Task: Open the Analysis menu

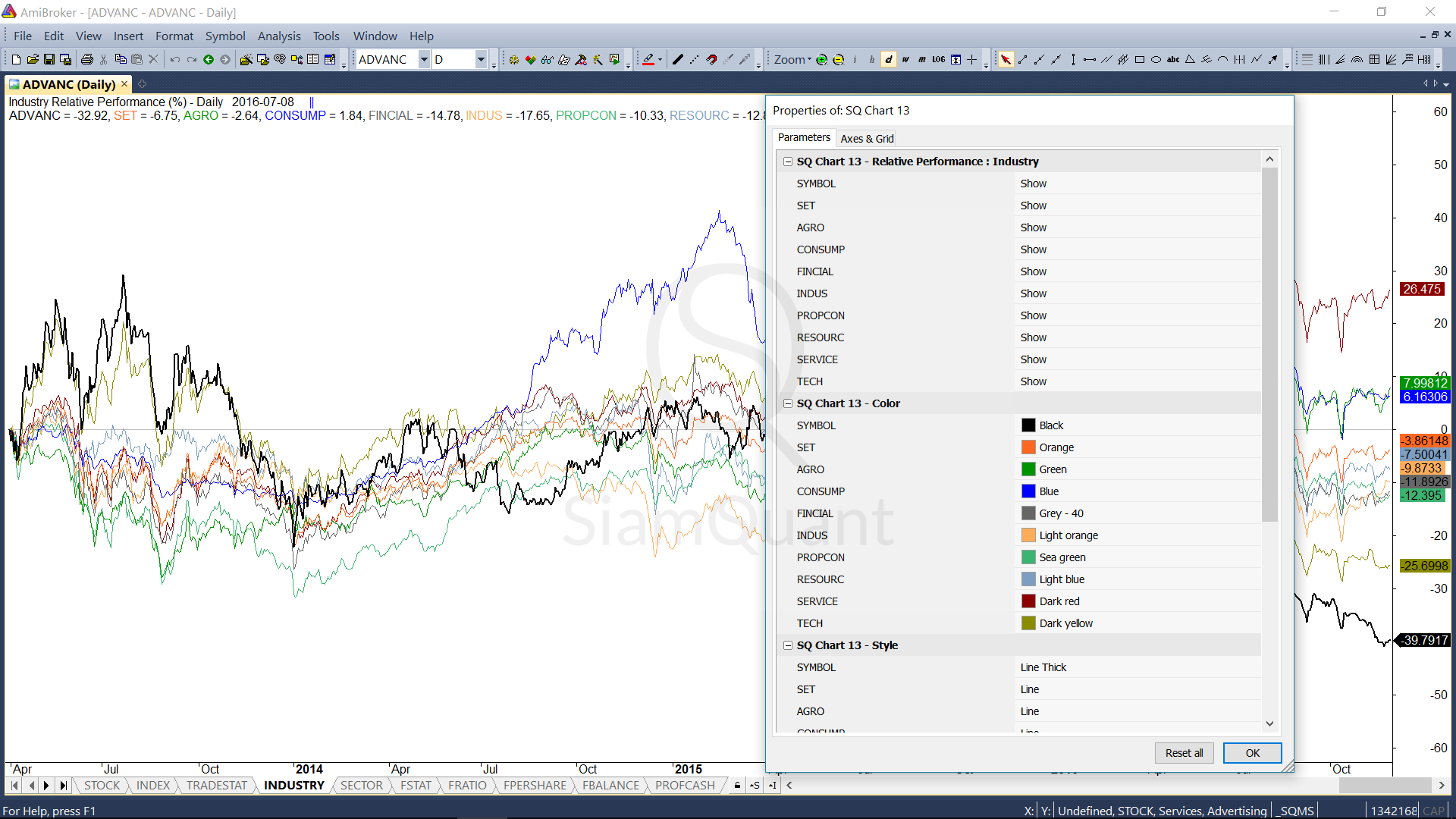Action: [278, 36]
